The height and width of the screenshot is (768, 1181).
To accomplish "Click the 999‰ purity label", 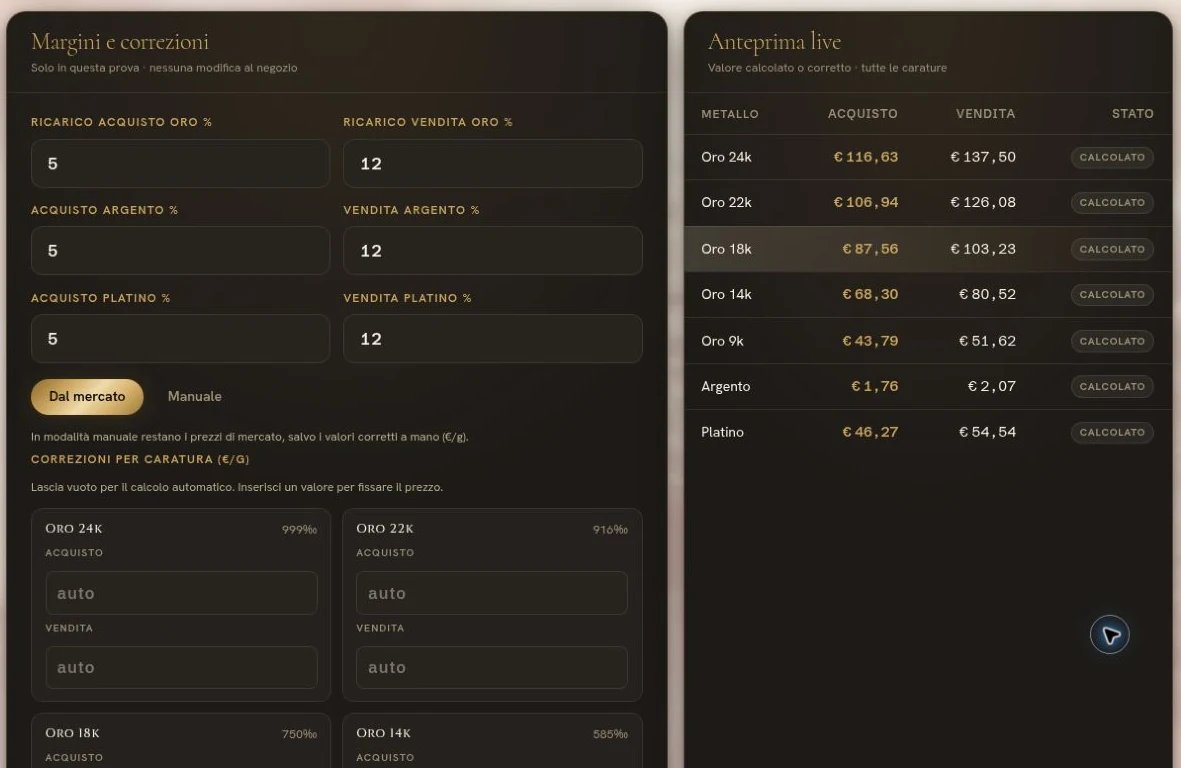I will pos(299,530).
